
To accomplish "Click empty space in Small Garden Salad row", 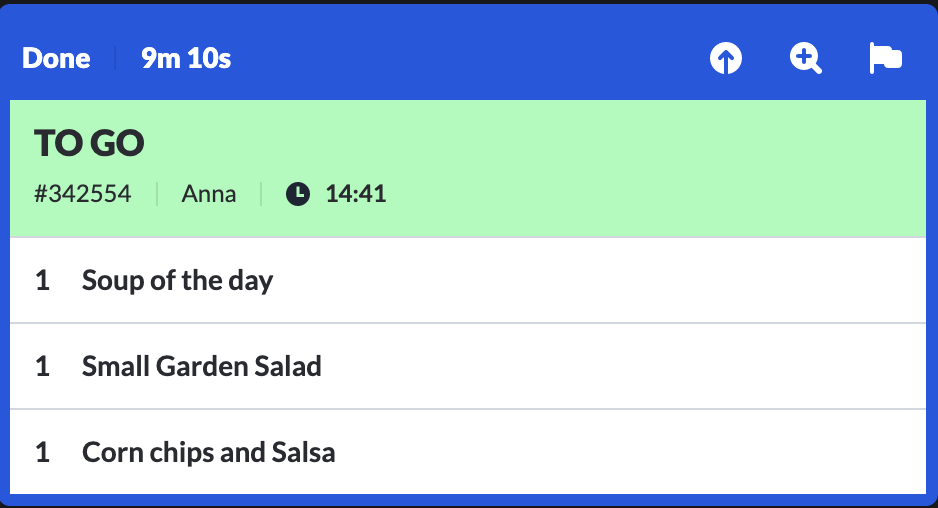I will (622, 366).
